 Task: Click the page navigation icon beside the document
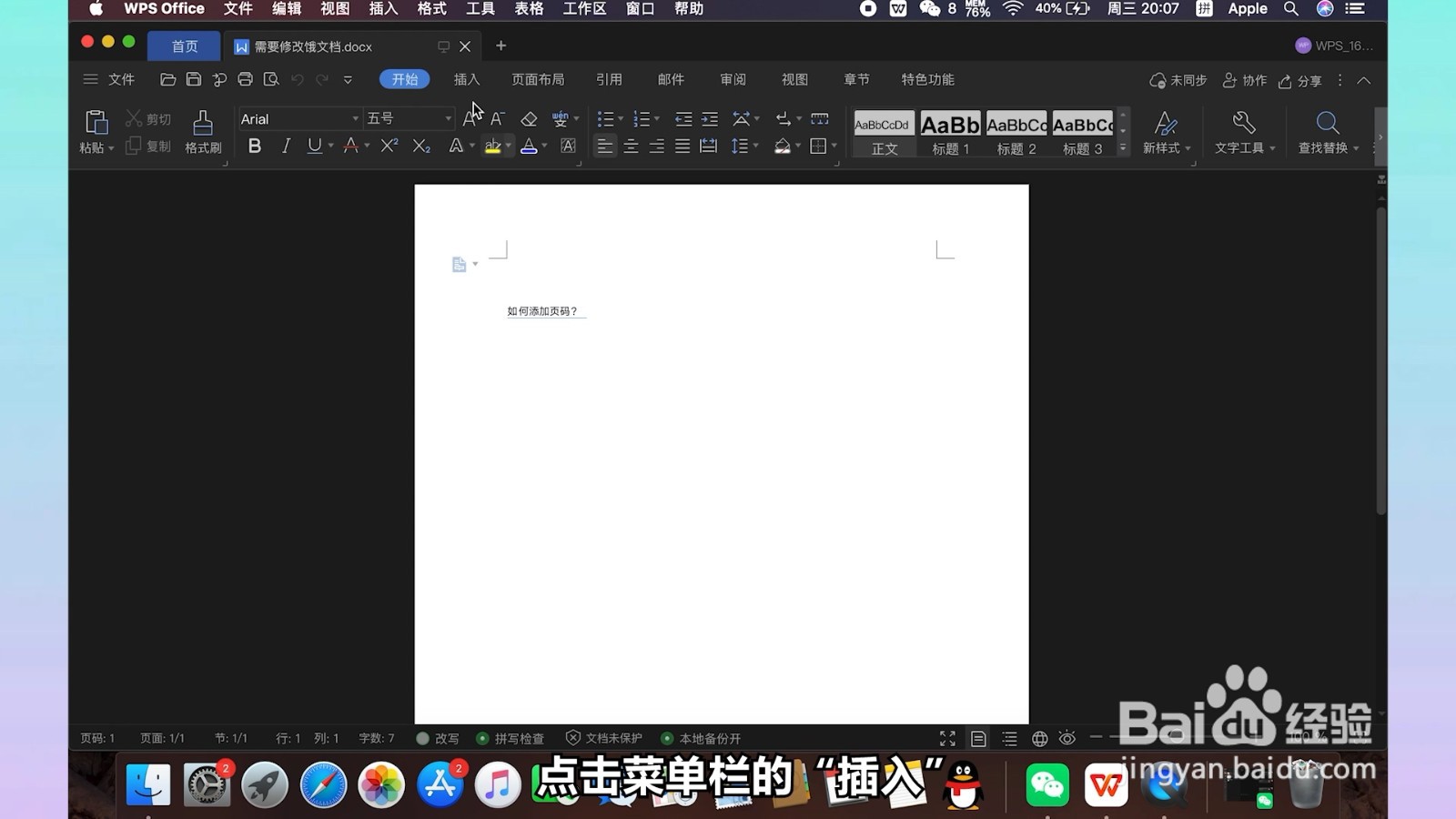pos(460,264)
